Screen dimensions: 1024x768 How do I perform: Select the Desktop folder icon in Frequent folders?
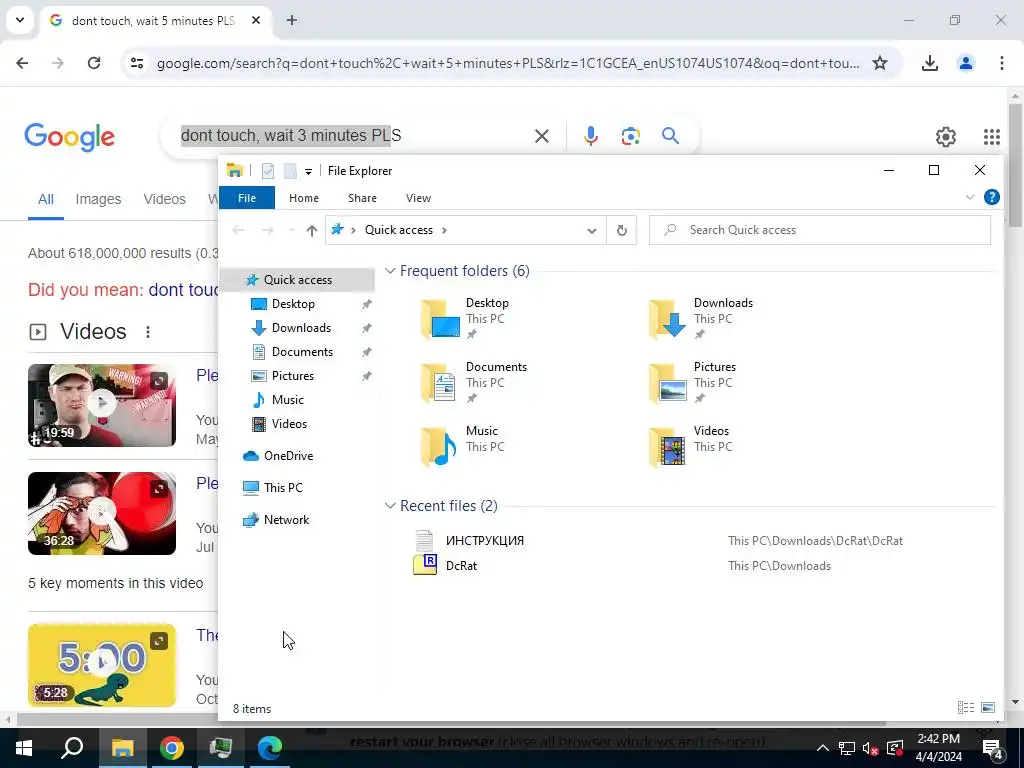[x=440, y=319]
